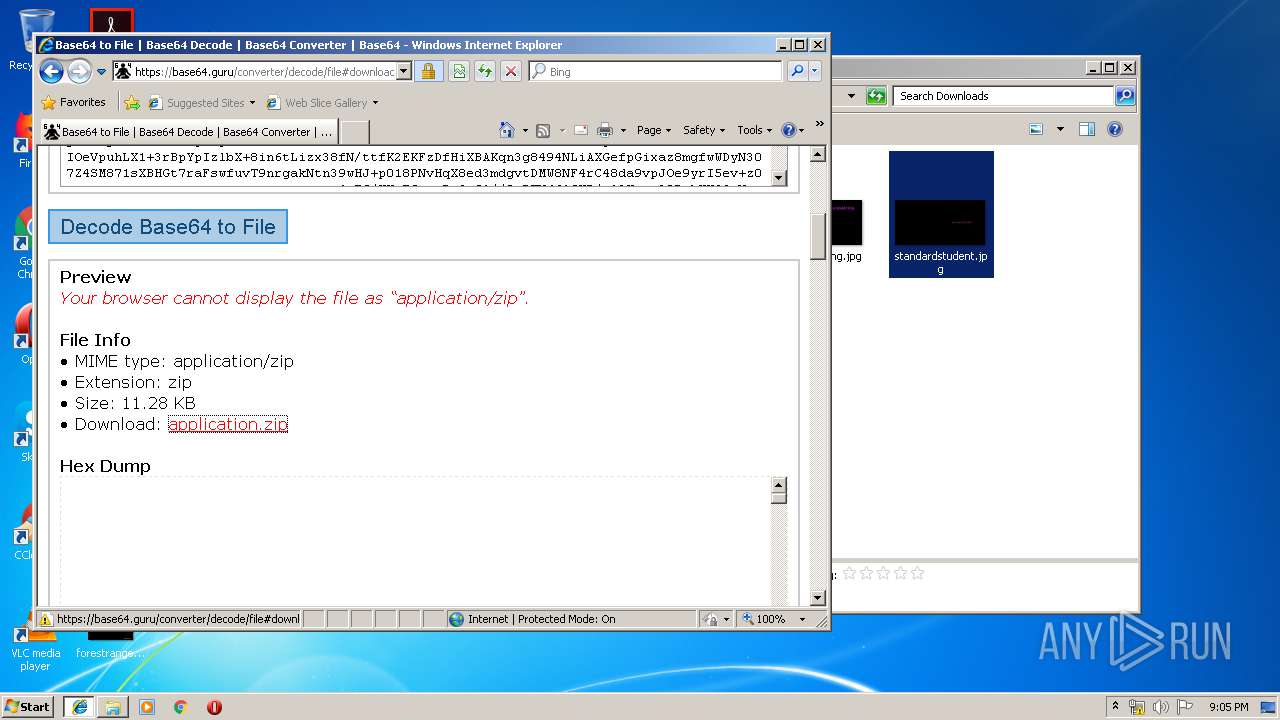Open the Tools menu
Screen dimensions: 1280x720
point(755,130)
